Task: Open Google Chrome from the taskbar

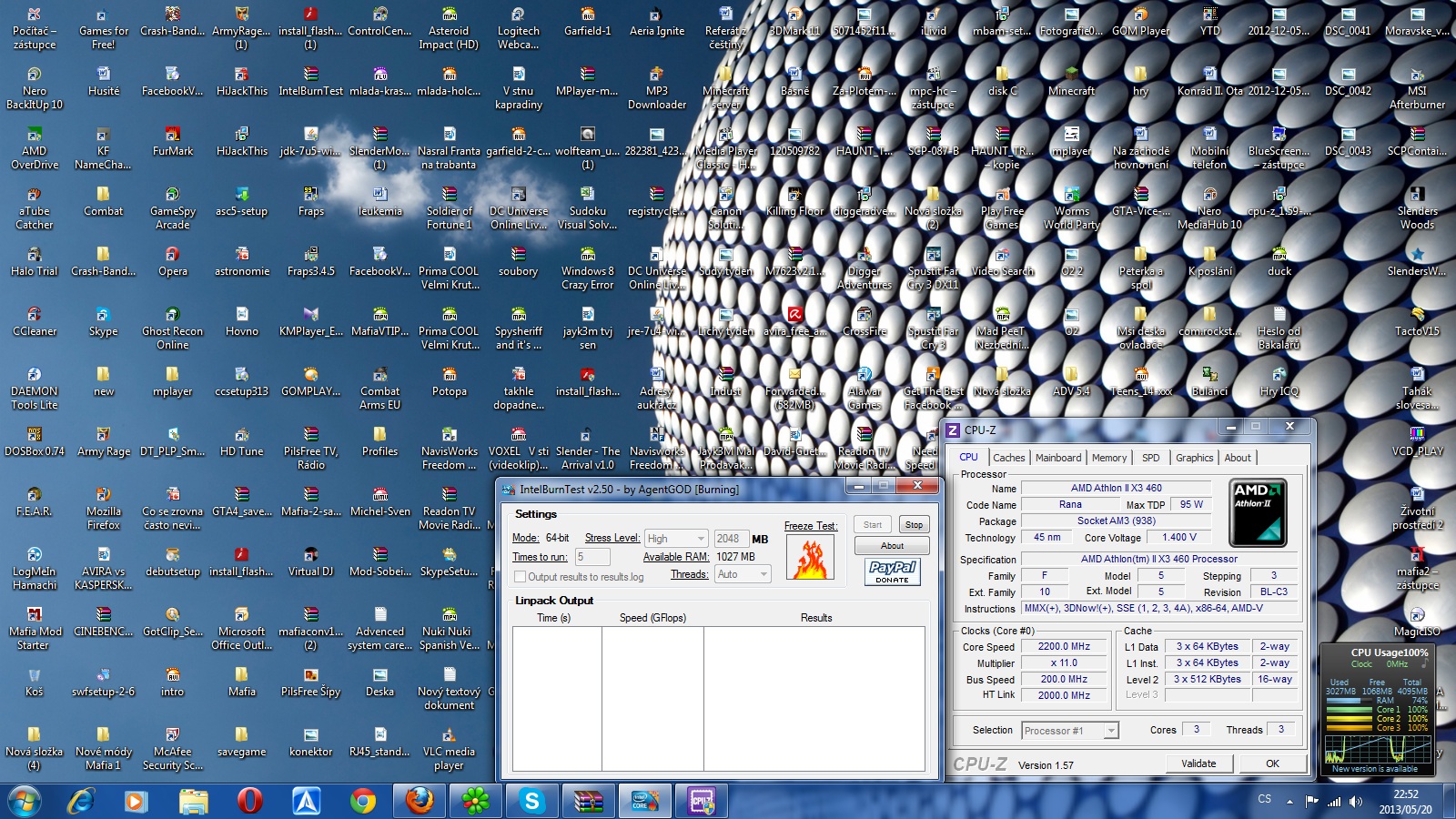Action: click(362, 801)
